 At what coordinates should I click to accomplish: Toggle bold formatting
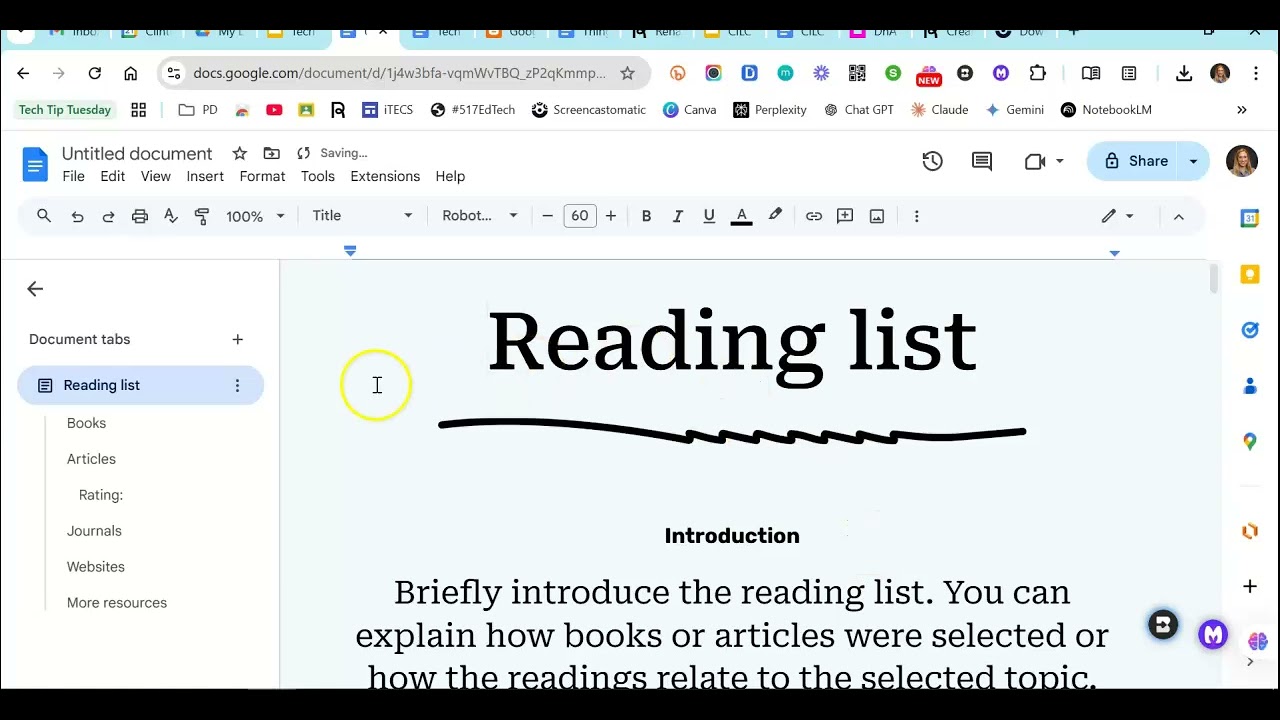[646, 216]
